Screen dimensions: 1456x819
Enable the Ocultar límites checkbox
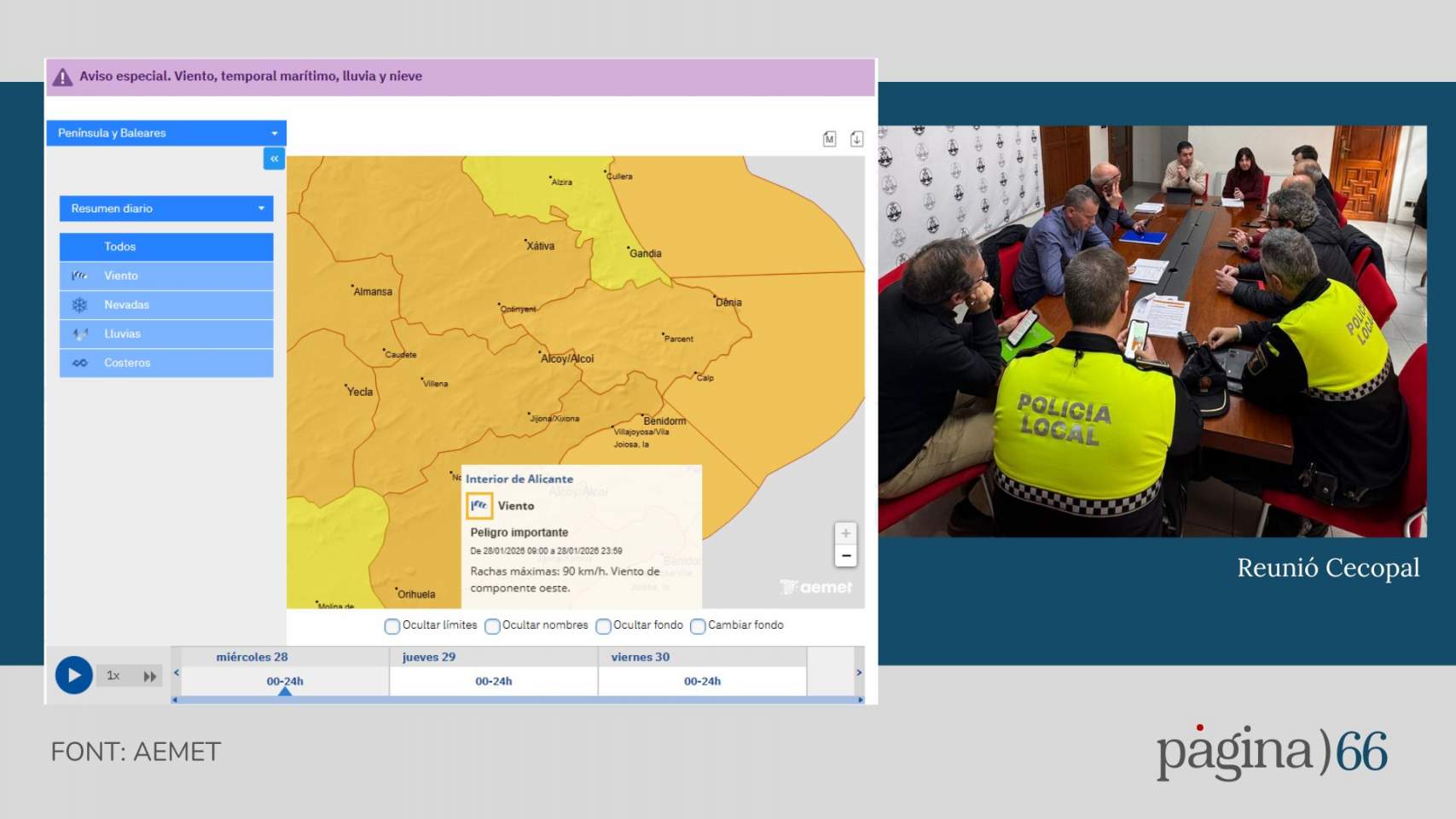[392, 626]
